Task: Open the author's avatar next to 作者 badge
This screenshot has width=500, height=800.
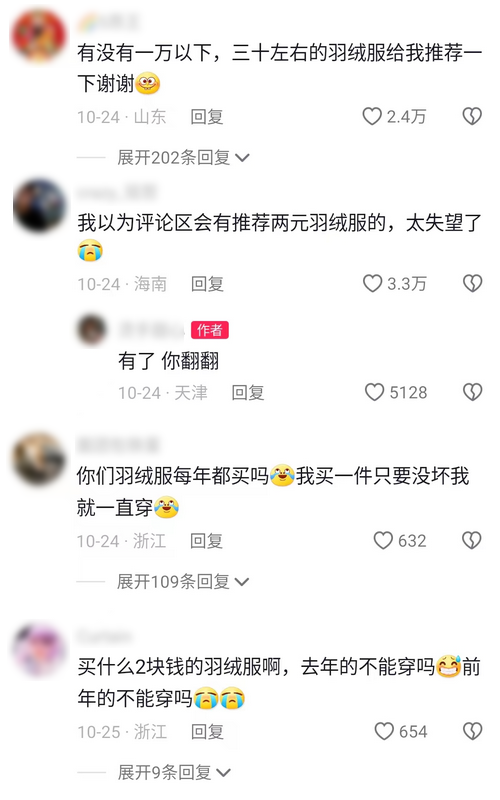Action: click(92, 329)
